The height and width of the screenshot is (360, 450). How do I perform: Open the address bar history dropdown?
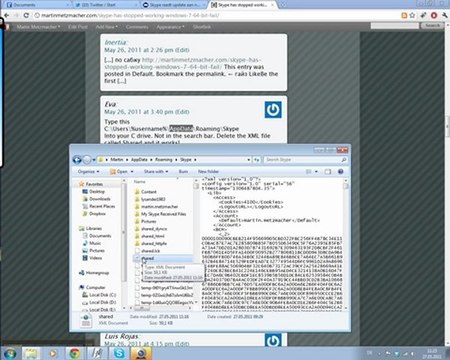click(249, 160)
